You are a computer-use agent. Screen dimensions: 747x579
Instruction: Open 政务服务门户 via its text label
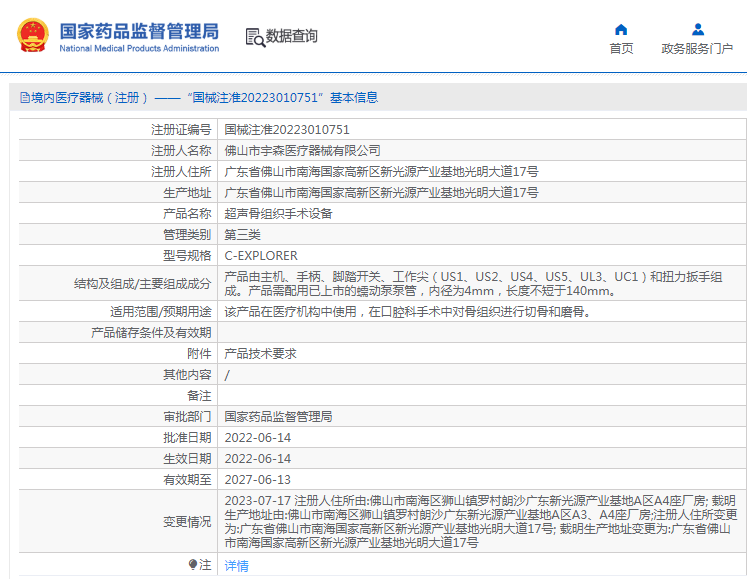[x=697, y=48]
